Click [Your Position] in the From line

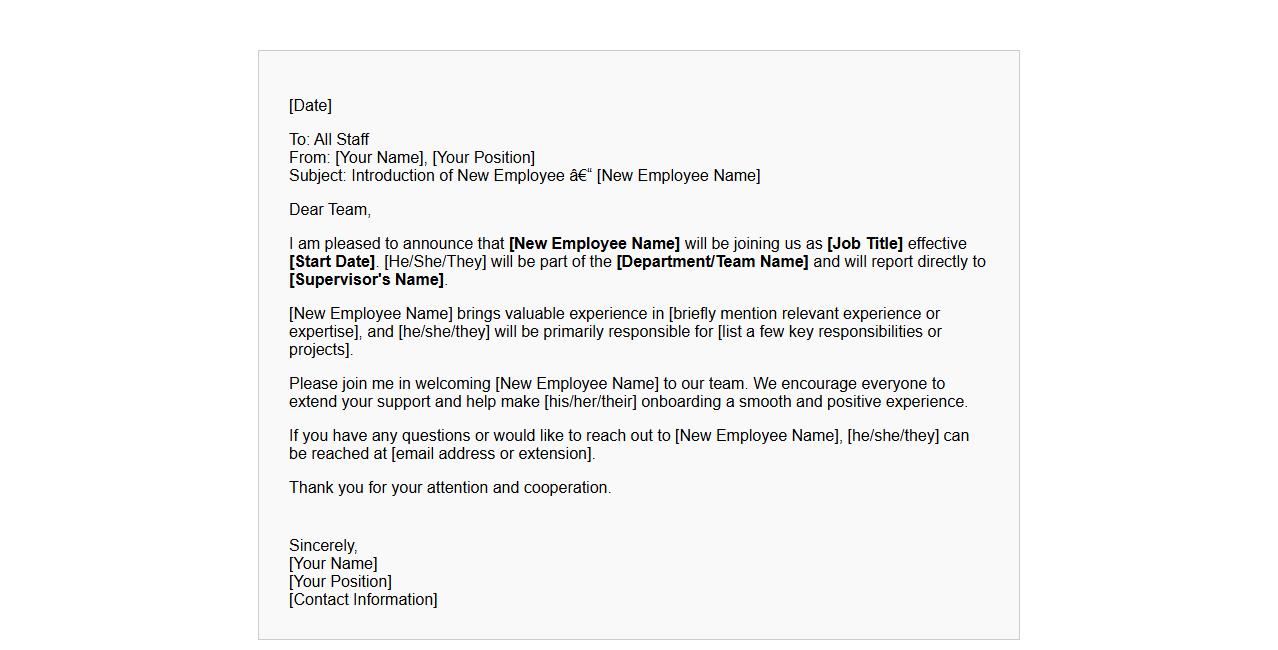tap(483, 158)
